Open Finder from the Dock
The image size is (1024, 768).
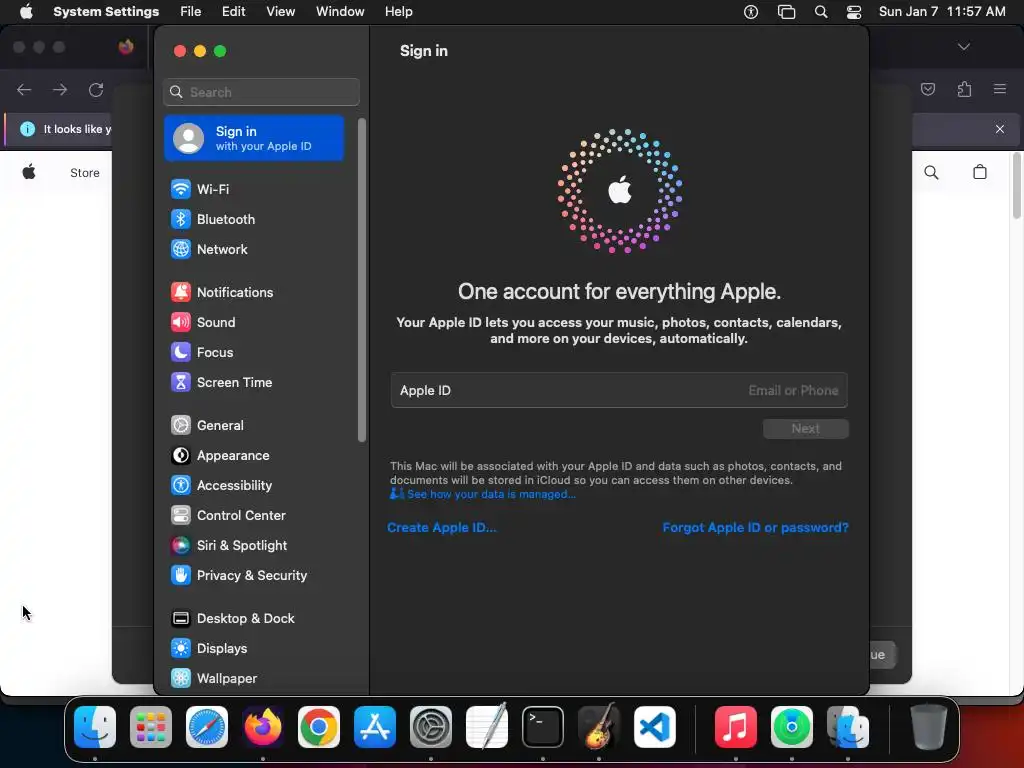(x=95, y=727)
